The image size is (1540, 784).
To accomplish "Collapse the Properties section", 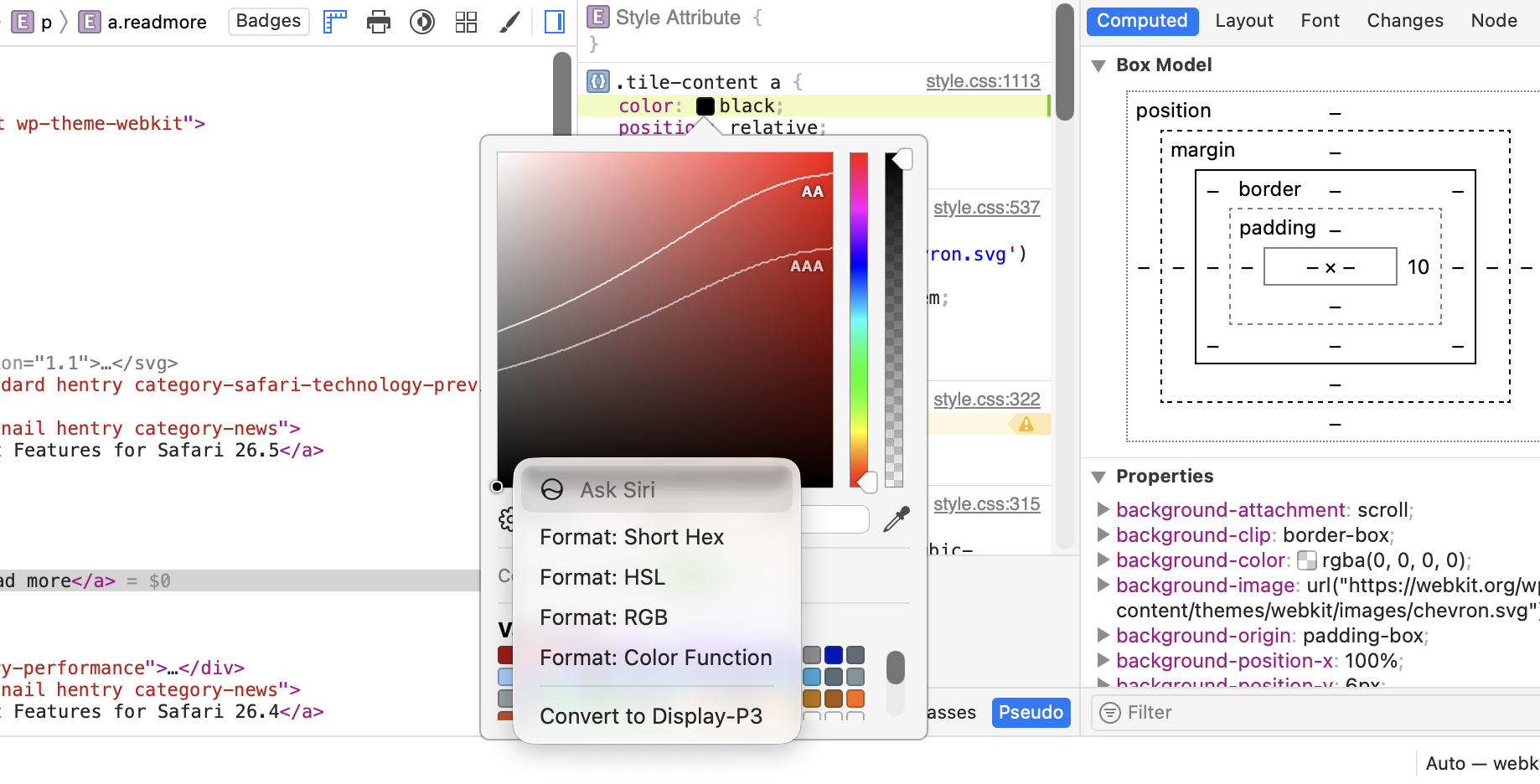I will (1098, 477).
